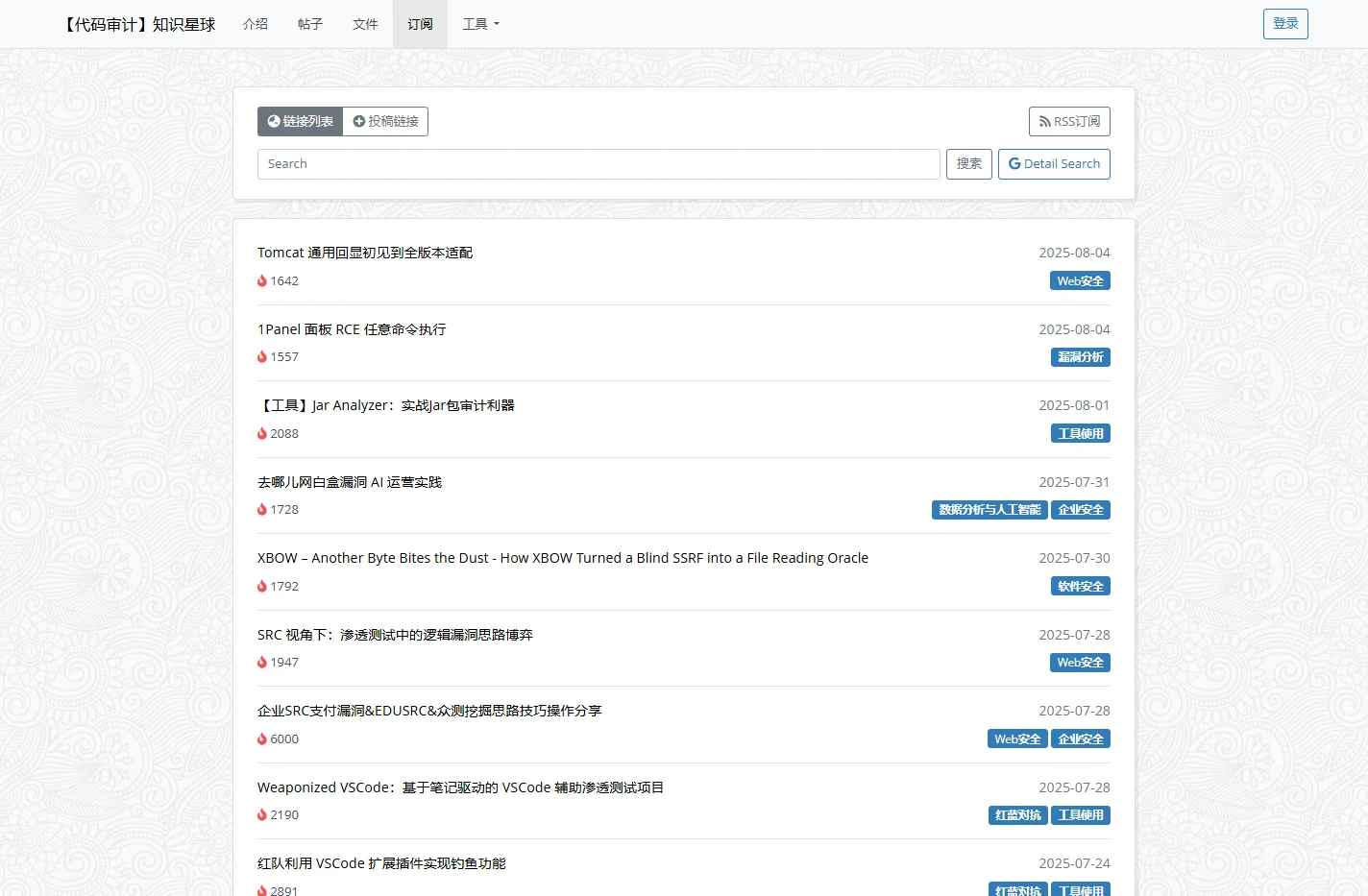1368x896 pixels.
Task: Click 红蓝对抗 tag on Weaponized VSCode row
Action: [x=1018, y=815]
